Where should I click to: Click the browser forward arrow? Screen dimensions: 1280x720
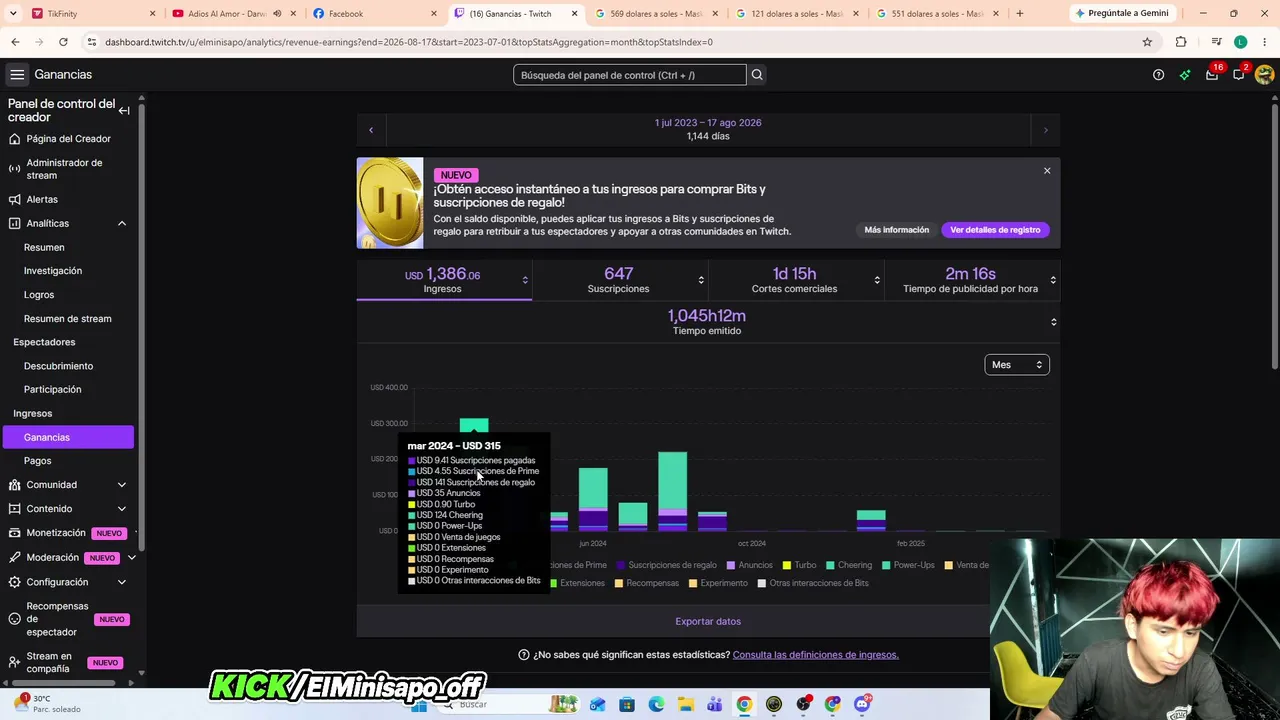[39, 42]
